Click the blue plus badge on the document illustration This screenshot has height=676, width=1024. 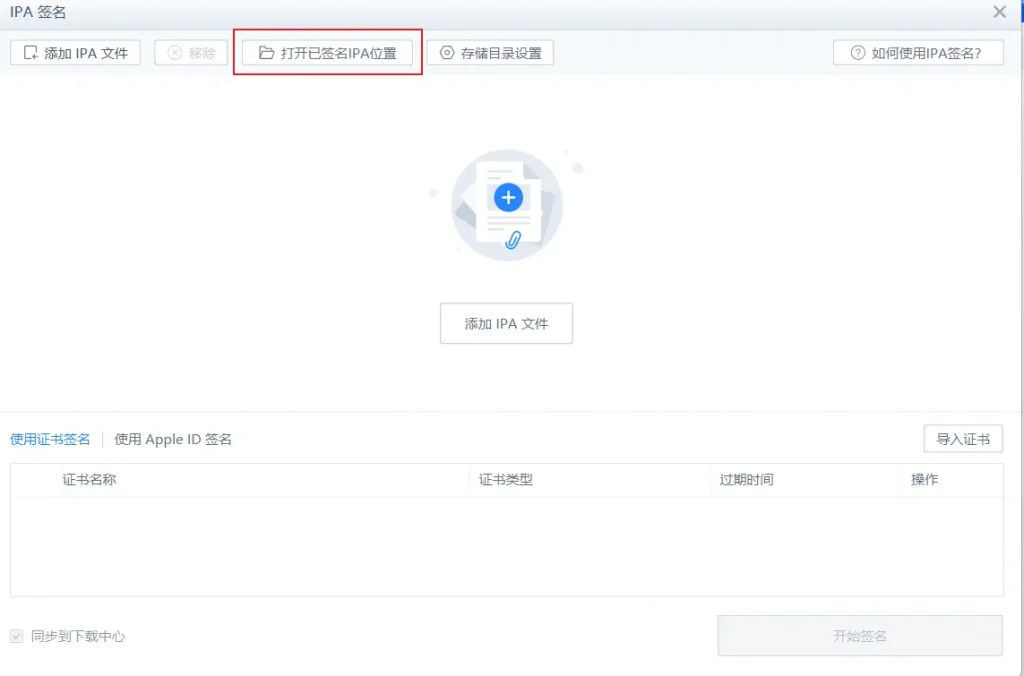[509, 197]
